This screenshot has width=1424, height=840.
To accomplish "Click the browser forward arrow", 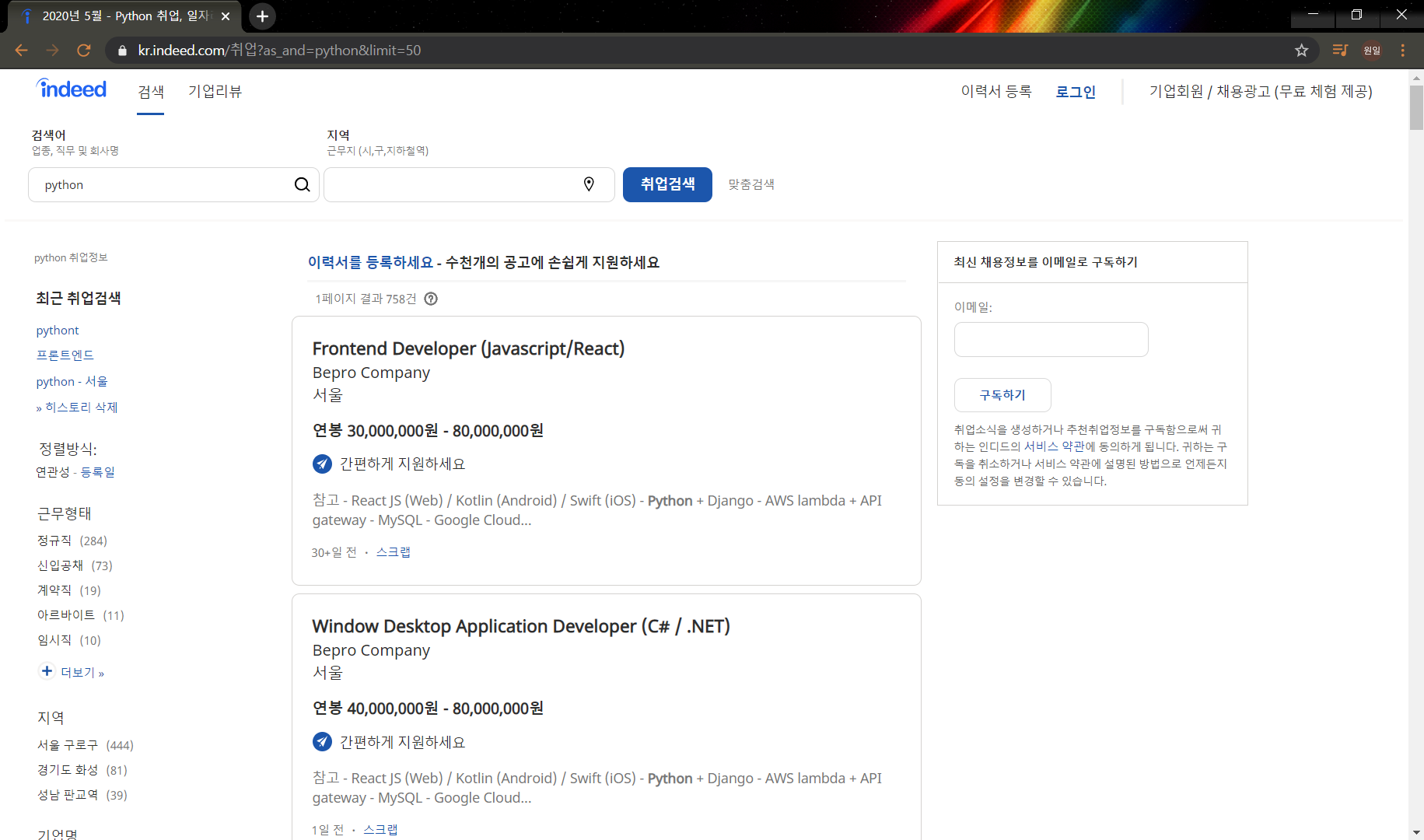I will point(52,51).
